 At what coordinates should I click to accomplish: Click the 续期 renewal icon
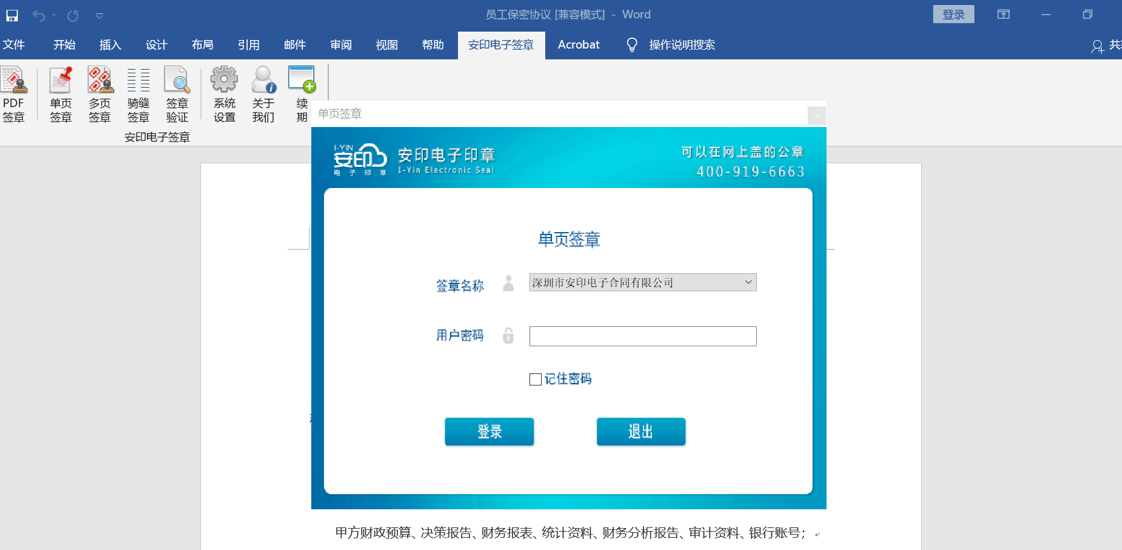(x=301, y=94)
